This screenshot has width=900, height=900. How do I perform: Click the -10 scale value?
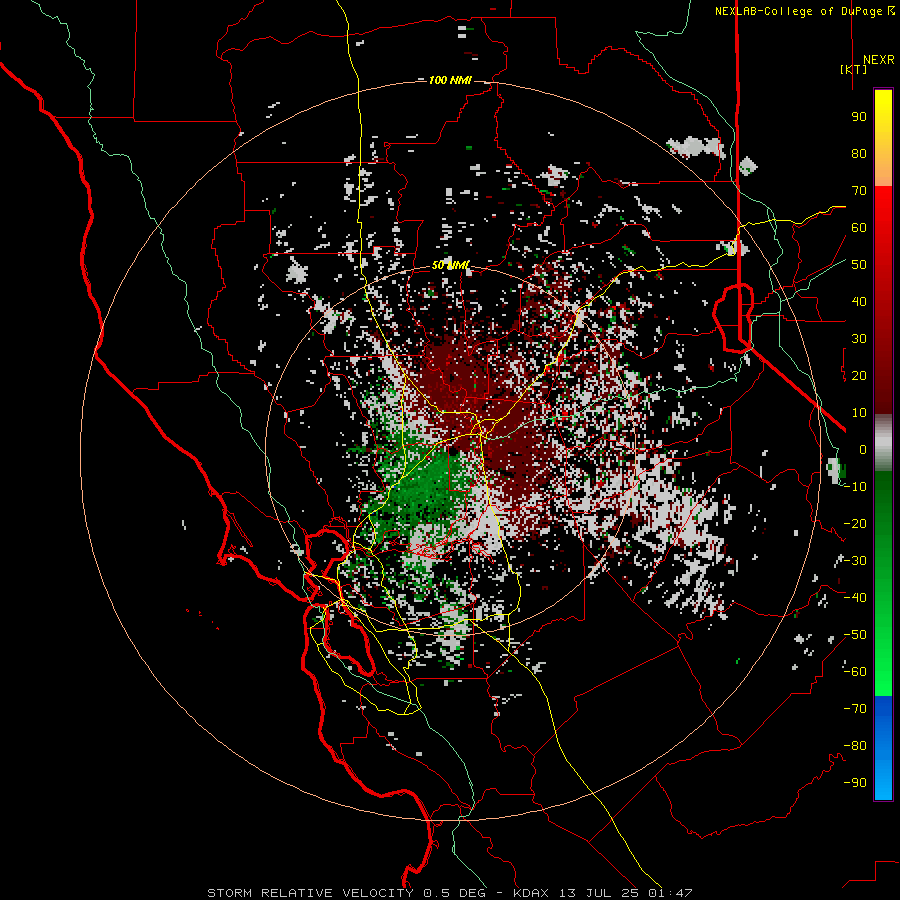855,487
